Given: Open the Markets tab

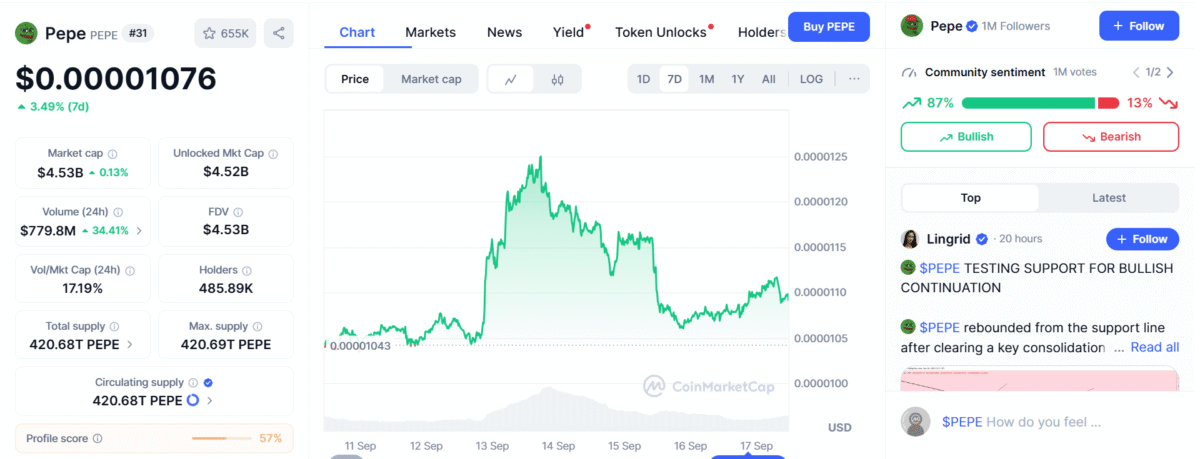Looking at the screenshot, I should [x=430, y=32].
